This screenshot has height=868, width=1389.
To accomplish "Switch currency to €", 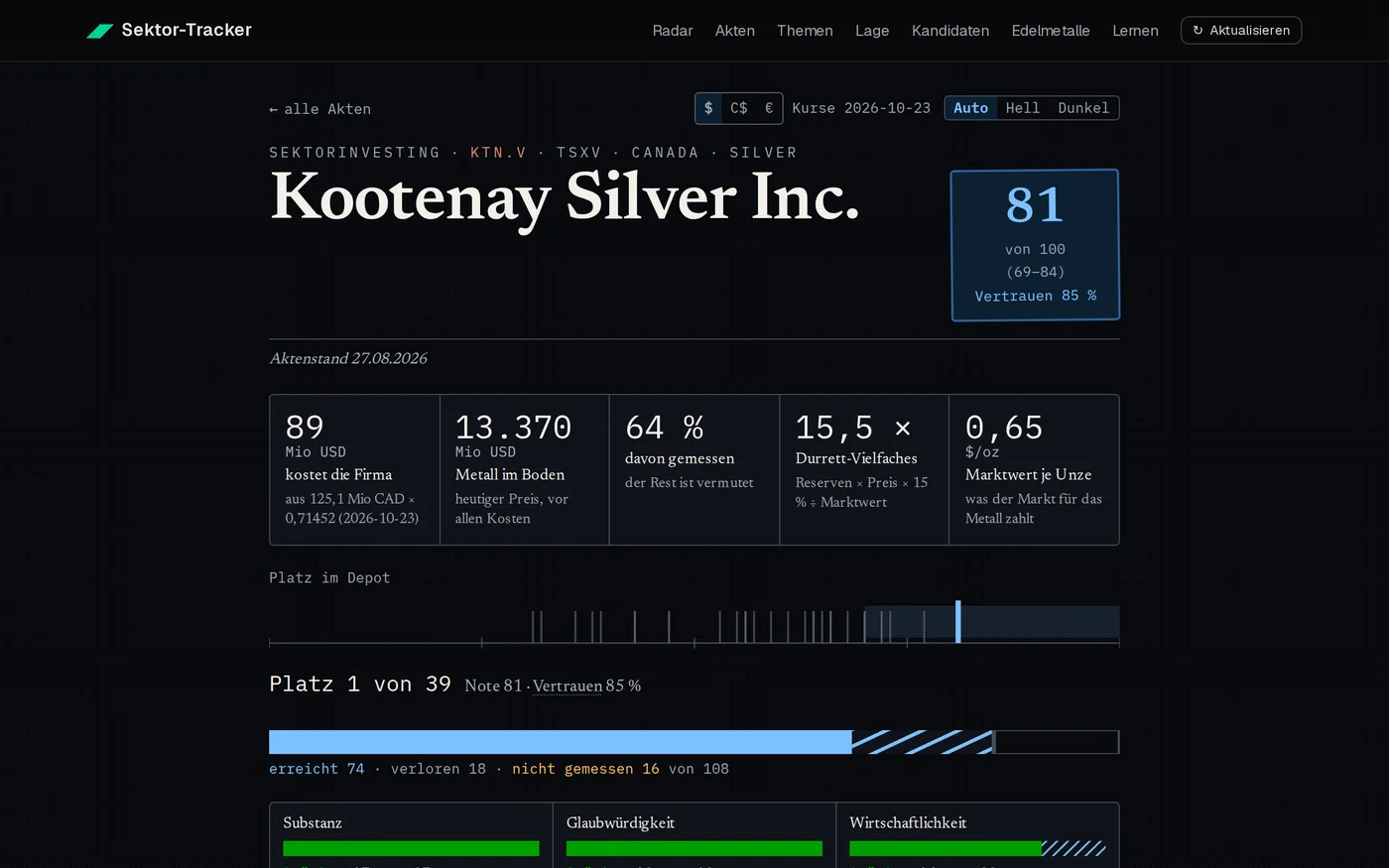I will [x=769, y=108].
